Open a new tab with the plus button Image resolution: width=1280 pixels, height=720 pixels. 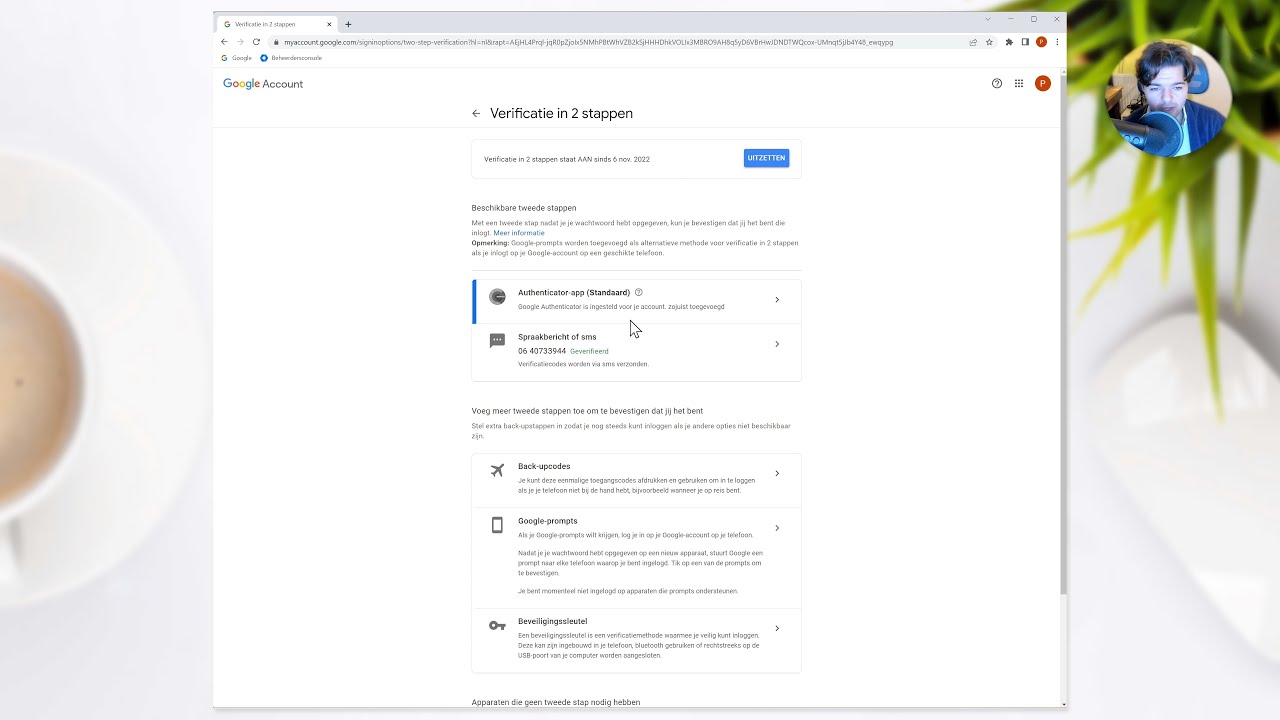click(348, 24)
